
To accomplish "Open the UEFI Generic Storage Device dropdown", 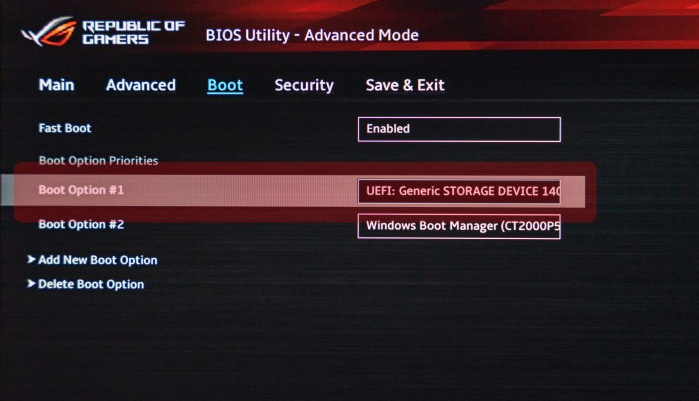I will pos(459,191).
